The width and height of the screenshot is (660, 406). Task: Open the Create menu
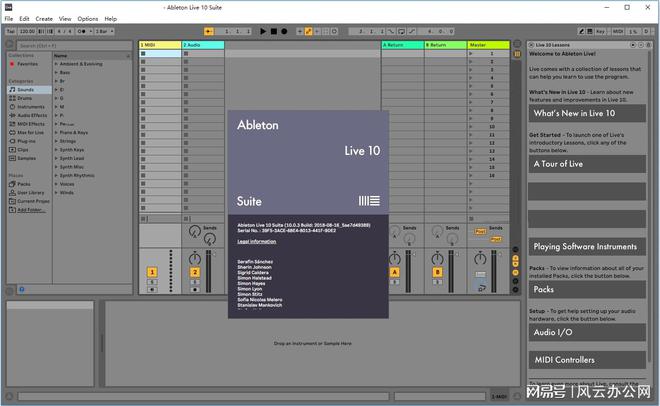(44, 19)
